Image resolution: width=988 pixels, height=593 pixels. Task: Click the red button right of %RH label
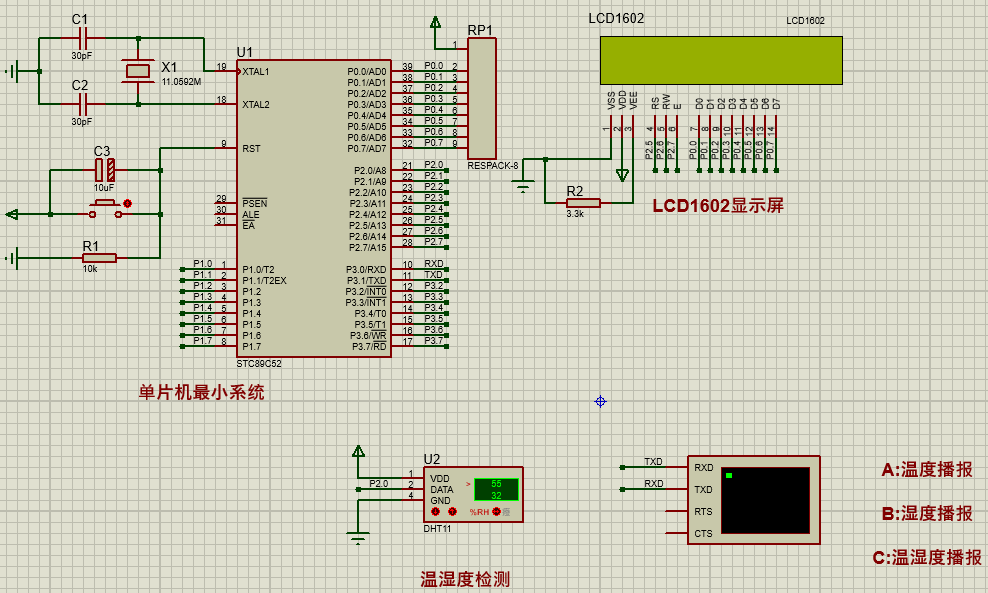[495, 512]
